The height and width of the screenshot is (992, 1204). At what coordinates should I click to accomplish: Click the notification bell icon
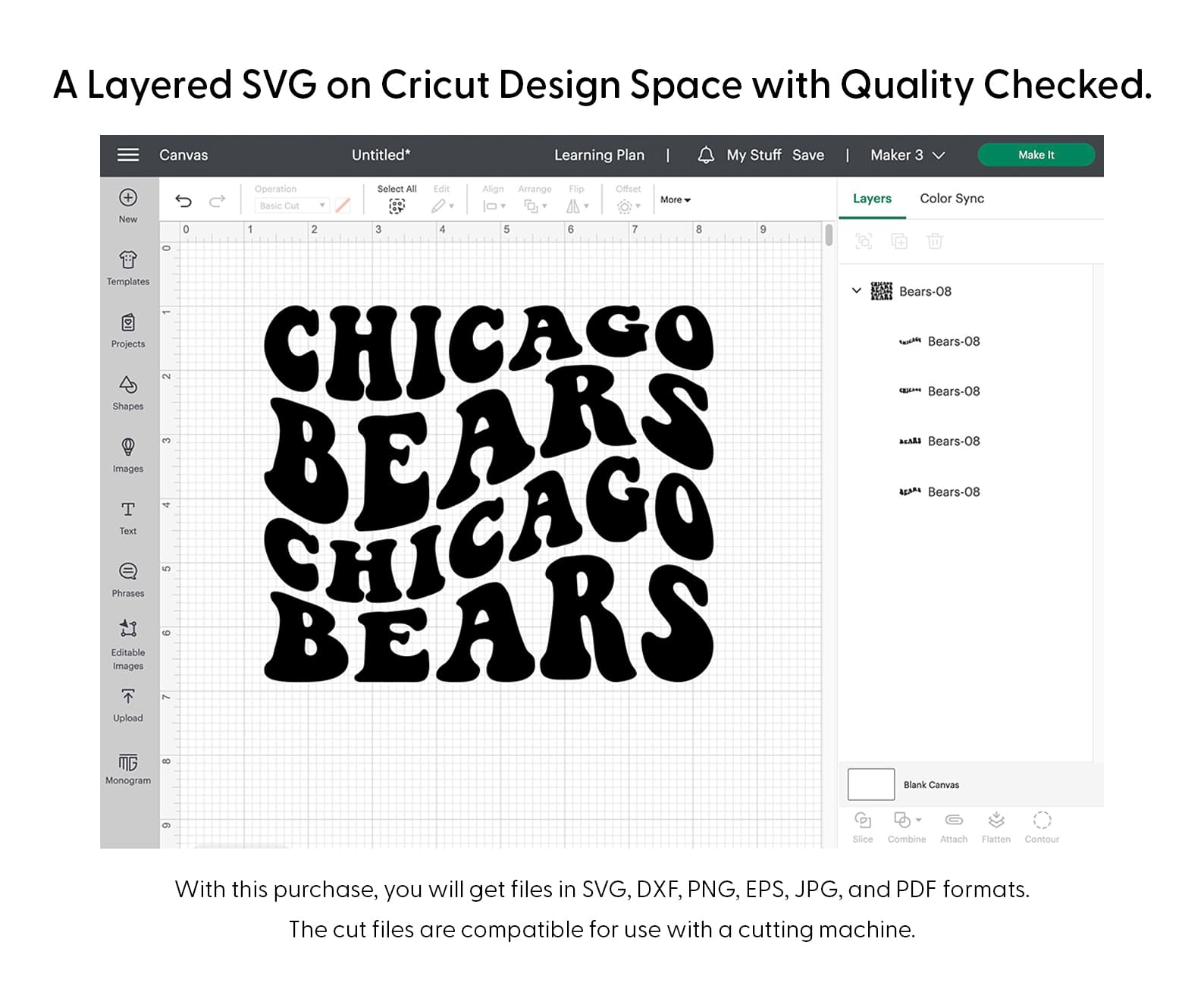[x=706, y=155]
